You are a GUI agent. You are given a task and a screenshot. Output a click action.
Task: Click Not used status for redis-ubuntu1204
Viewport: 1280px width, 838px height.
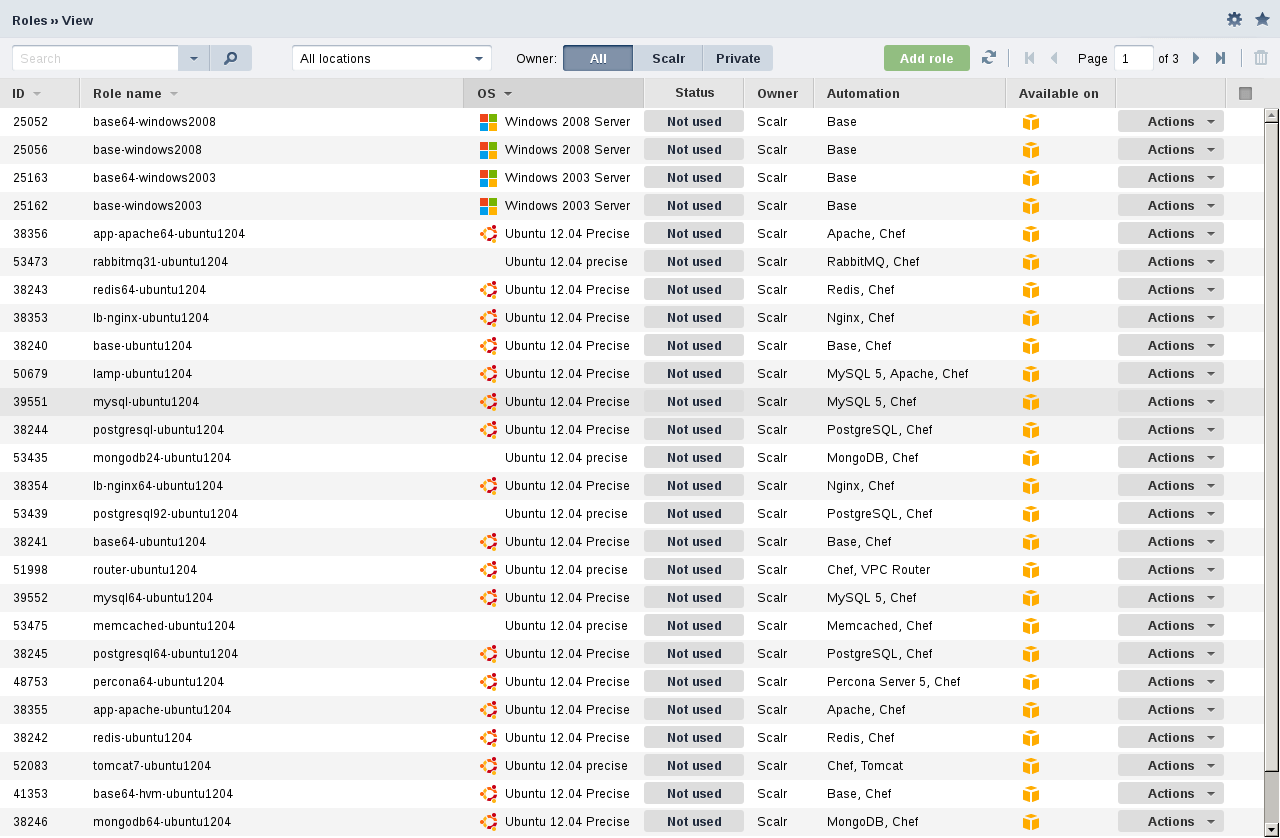tap(694, 738)
